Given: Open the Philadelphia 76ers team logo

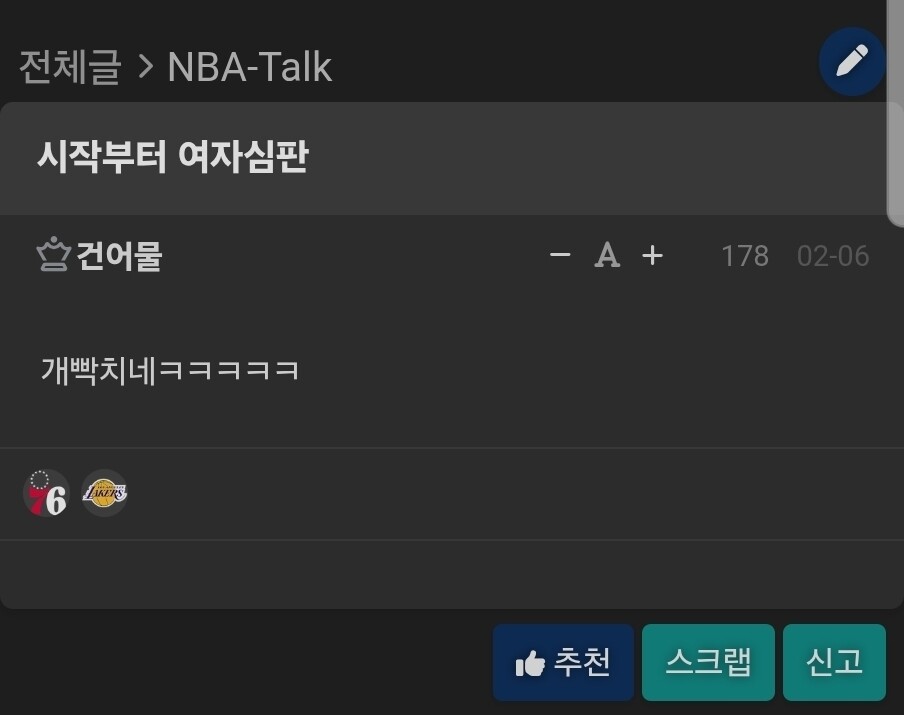Looking at the screenshot, I should coord(46,493).
